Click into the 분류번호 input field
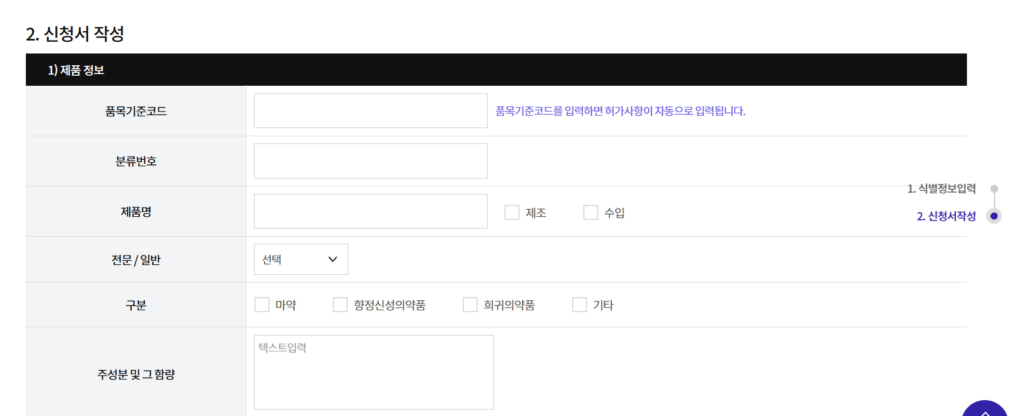The width and height of the screenshot is (1024, 416). [x=370, y=161]
